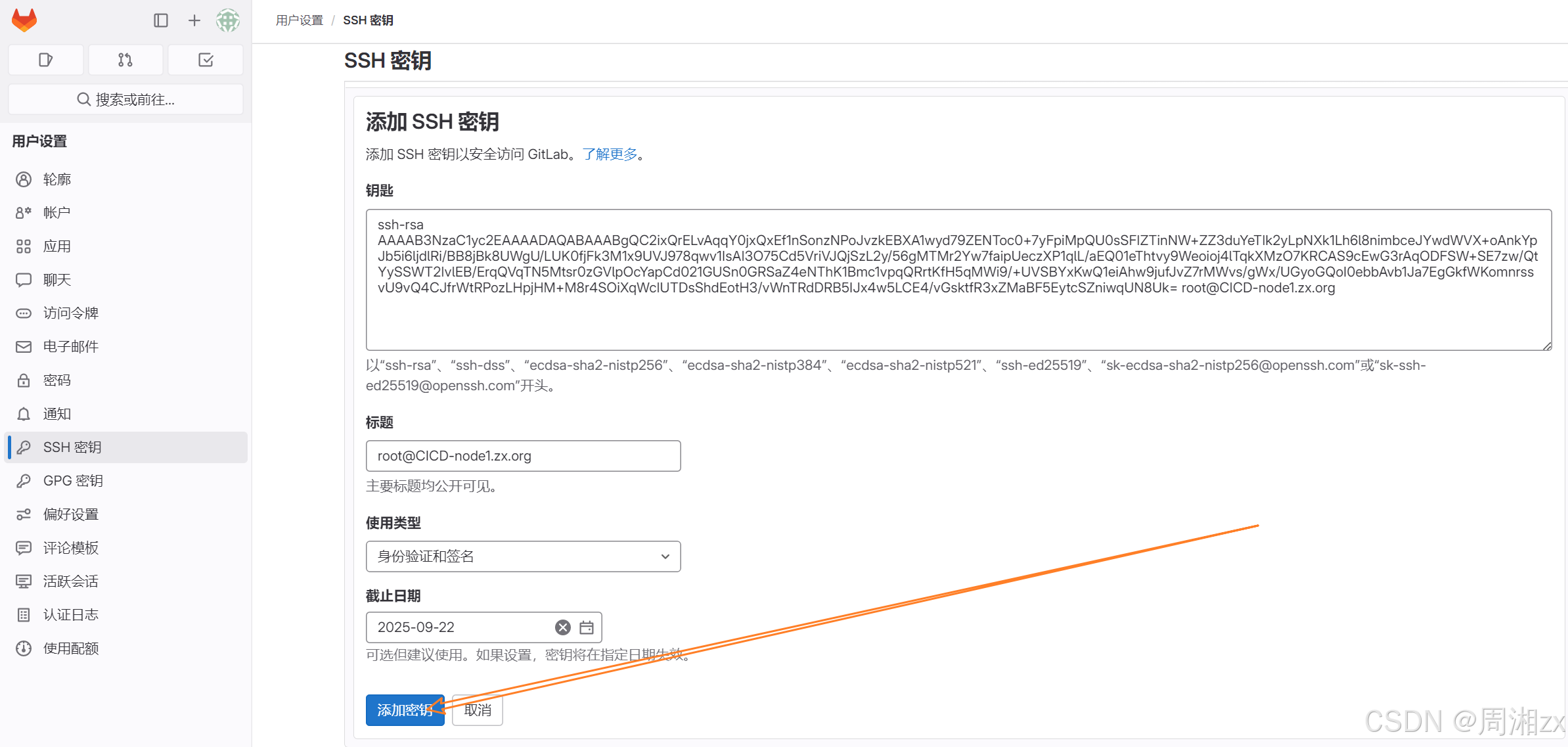Select SSH 密钥 in the sidebar

(72, 447)
